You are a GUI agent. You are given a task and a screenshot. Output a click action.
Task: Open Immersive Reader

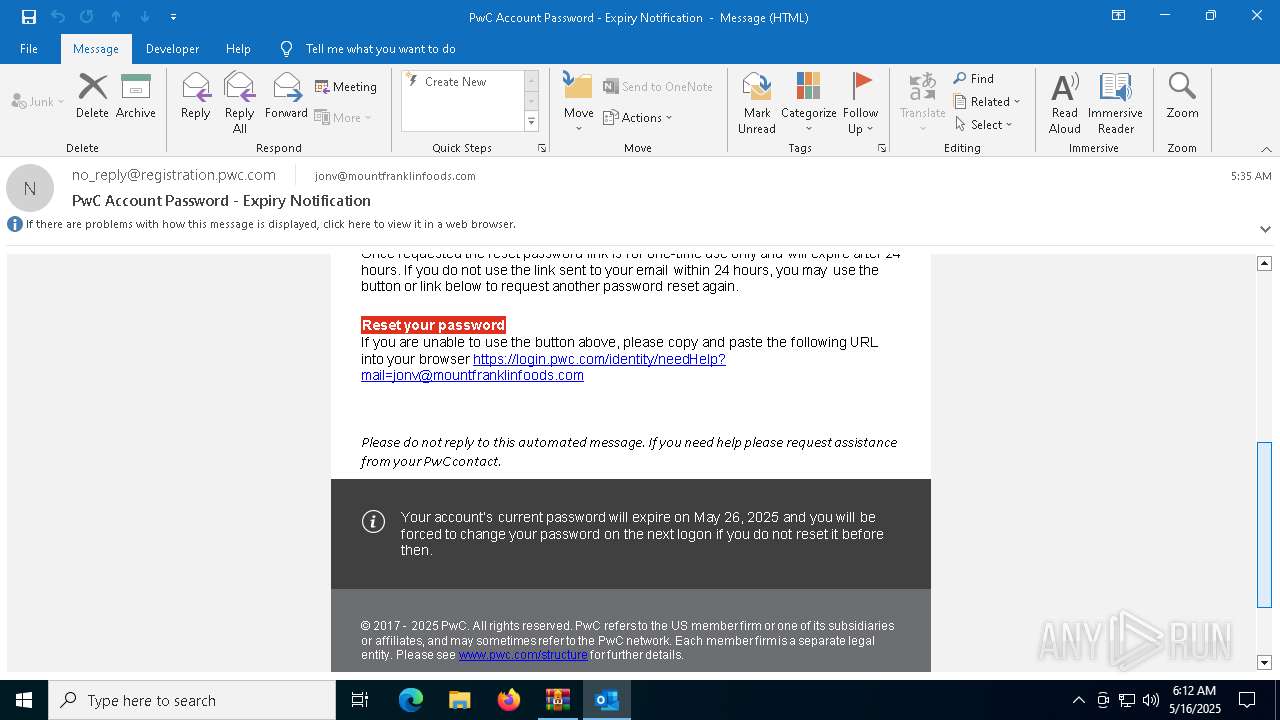click(1115, 102)
